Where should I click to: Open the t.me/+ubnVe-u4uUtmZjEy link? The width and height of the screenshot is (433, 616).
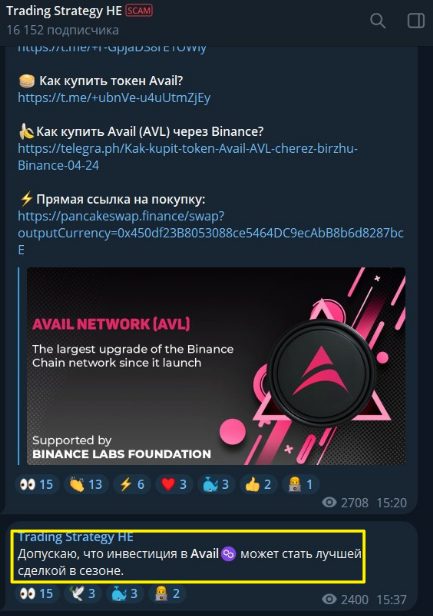[114, 97]
